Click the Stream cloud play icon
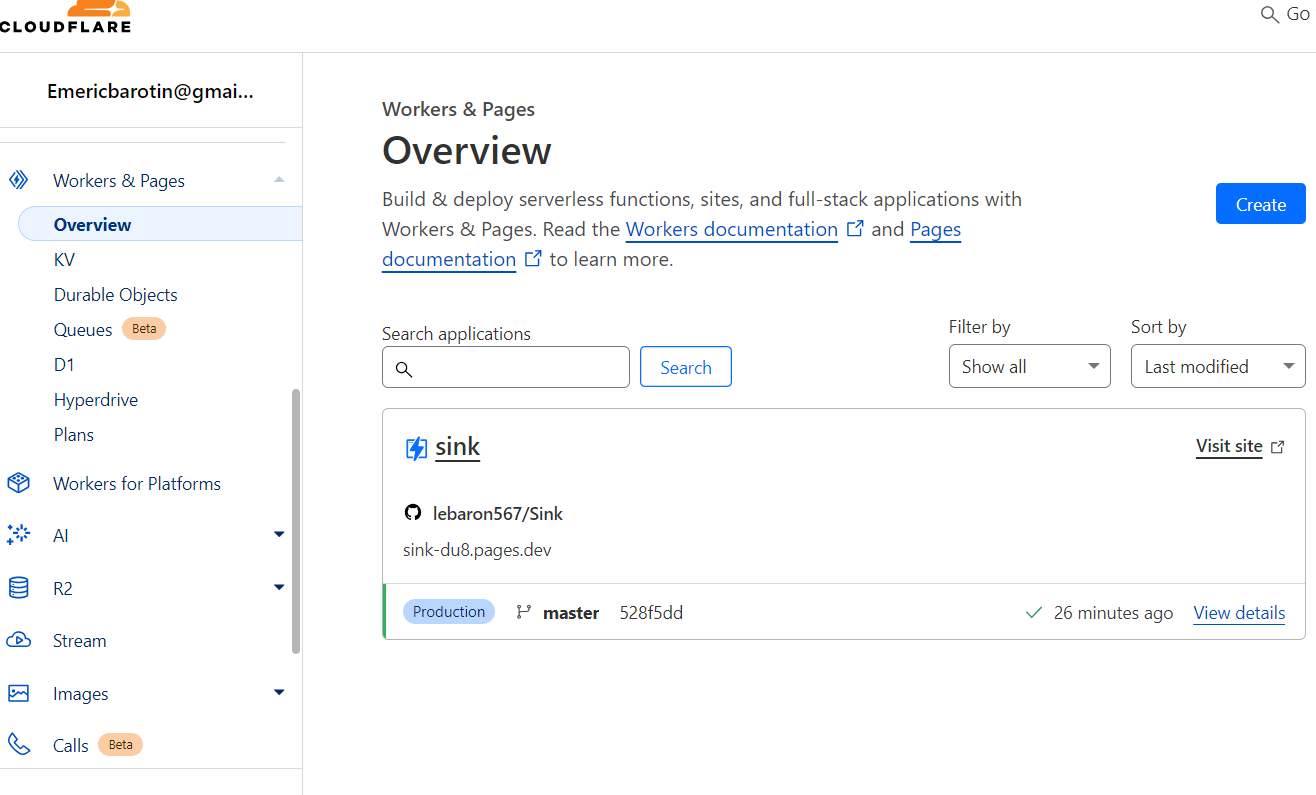The width and height of the screenshot is (1316, 795). tap(18, 640)
